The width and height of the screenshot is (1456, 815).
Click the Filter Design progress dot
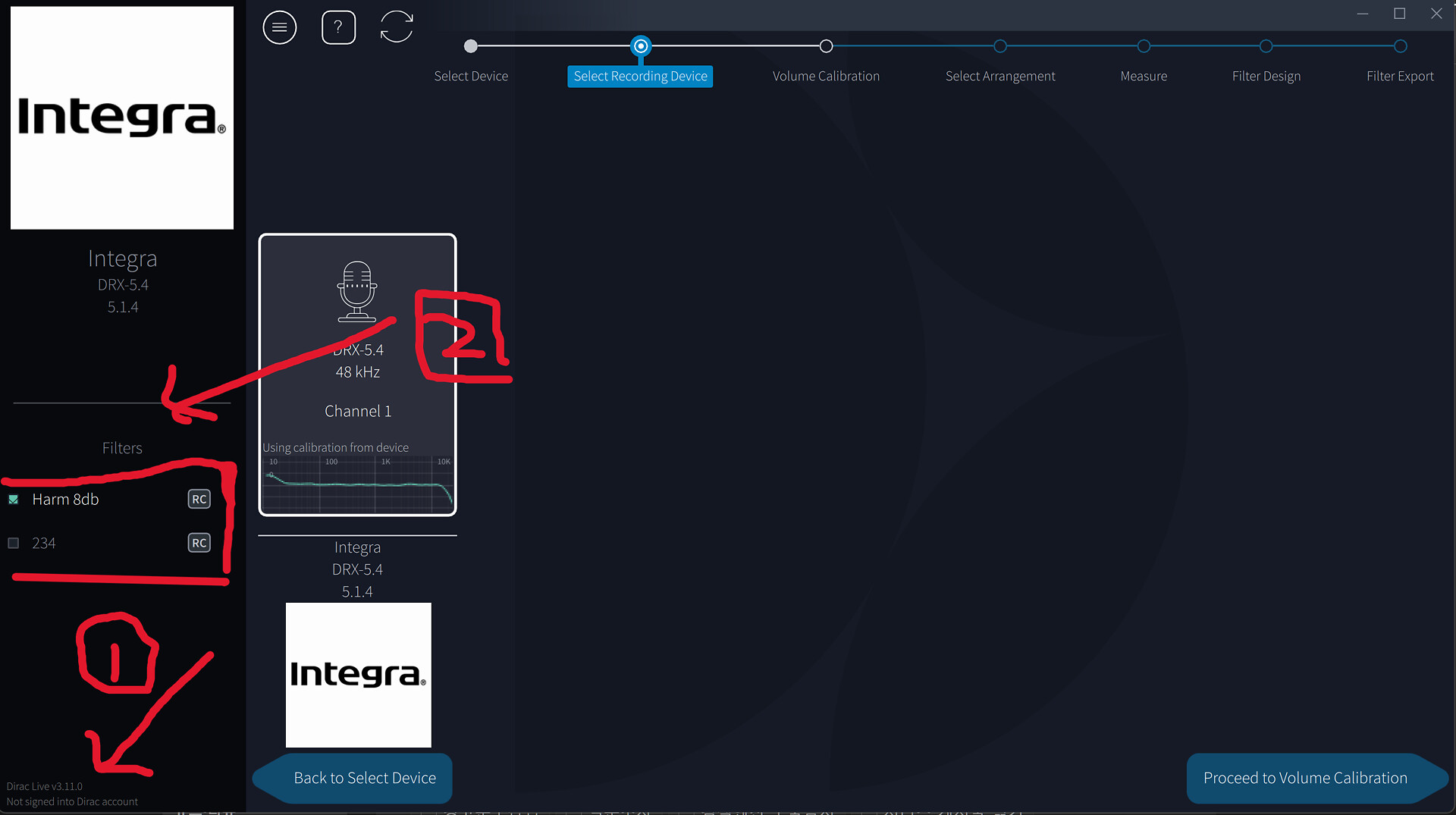pyautogui.click(x=1266, y=46)
